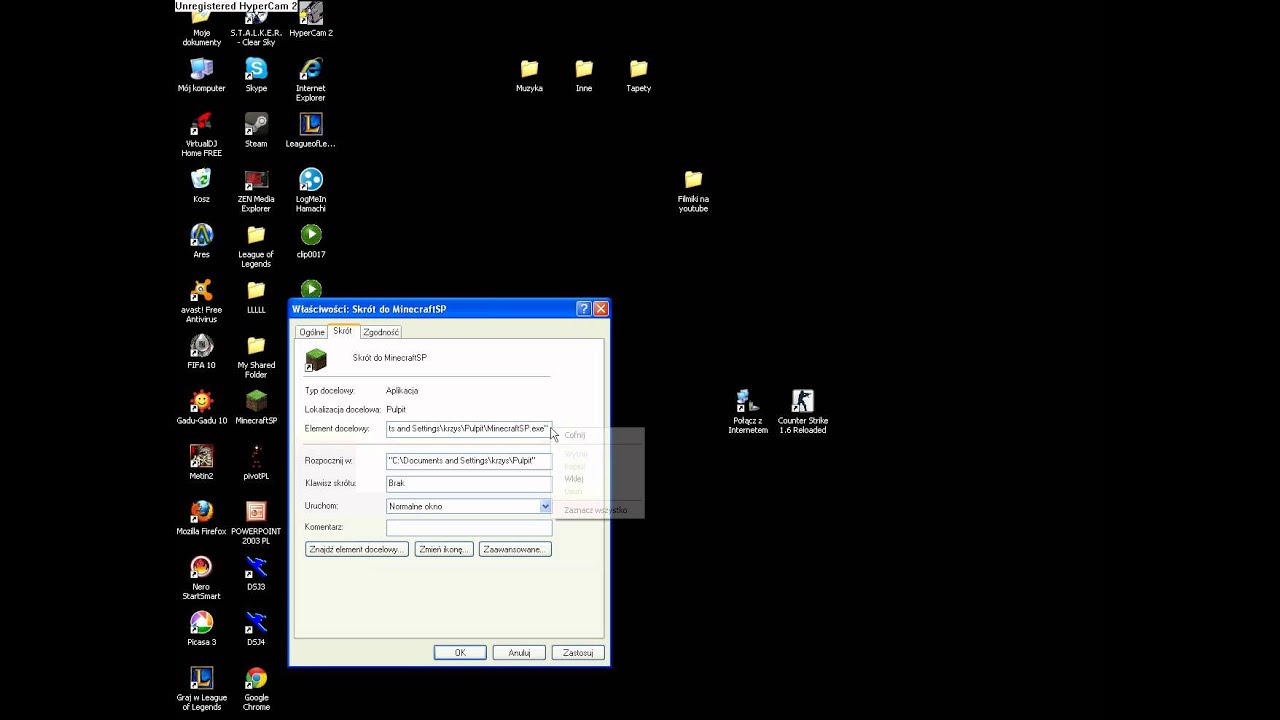
Task: Choose Zaznacz wszystko in the context menu
Action: point(596,510)
